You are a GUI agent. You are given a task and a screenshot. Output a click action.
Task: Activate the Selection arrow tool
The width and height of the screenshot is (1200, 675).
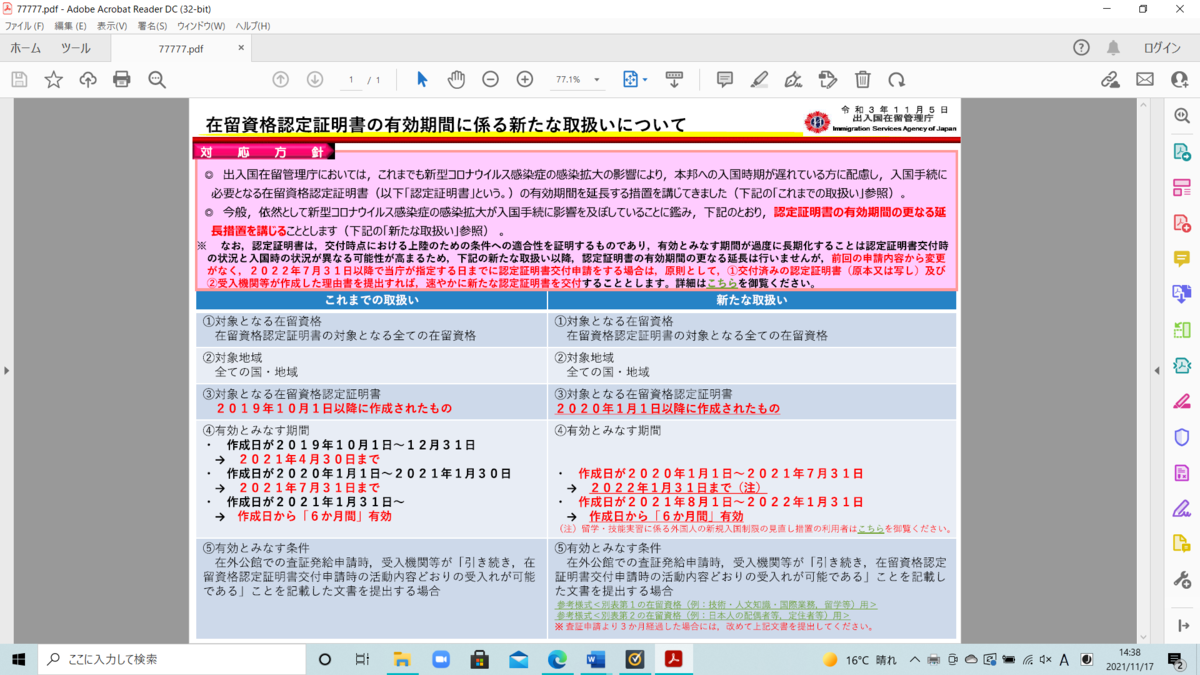pos(422,79)
